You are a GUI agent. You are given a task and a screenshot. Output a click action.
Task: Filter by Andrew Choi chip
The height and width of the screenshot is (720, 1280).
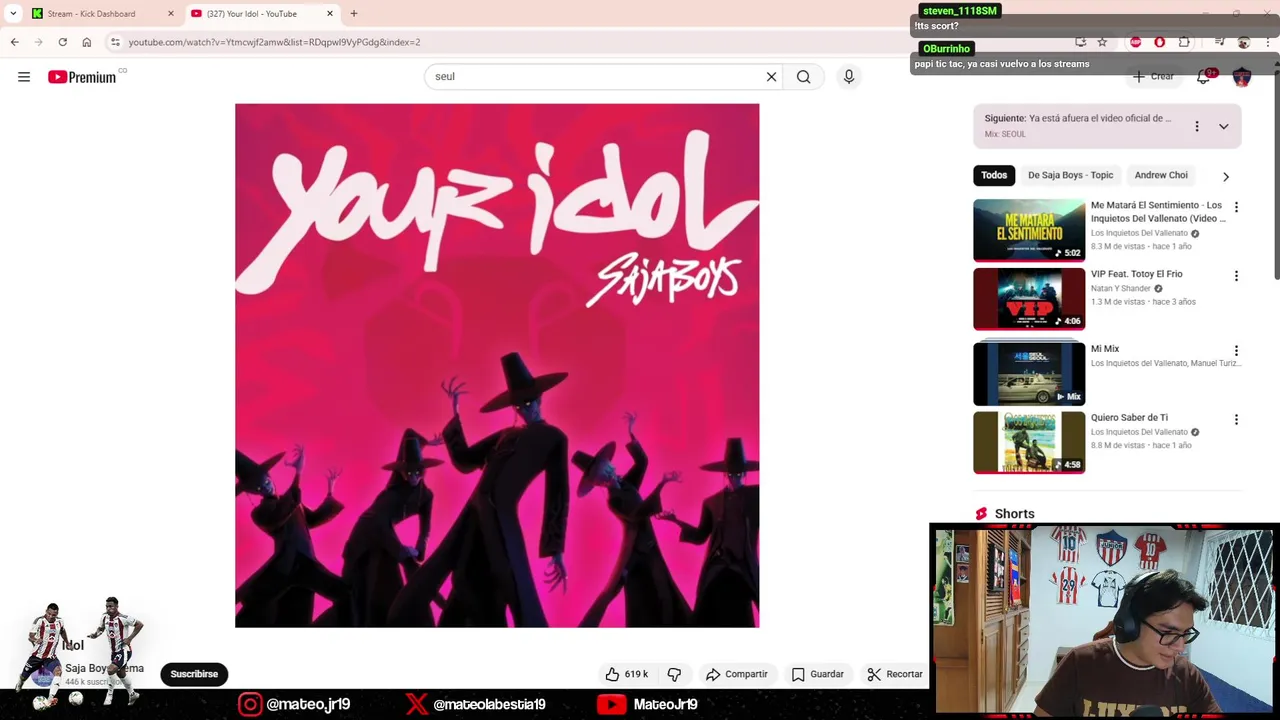pos(1161,175)
